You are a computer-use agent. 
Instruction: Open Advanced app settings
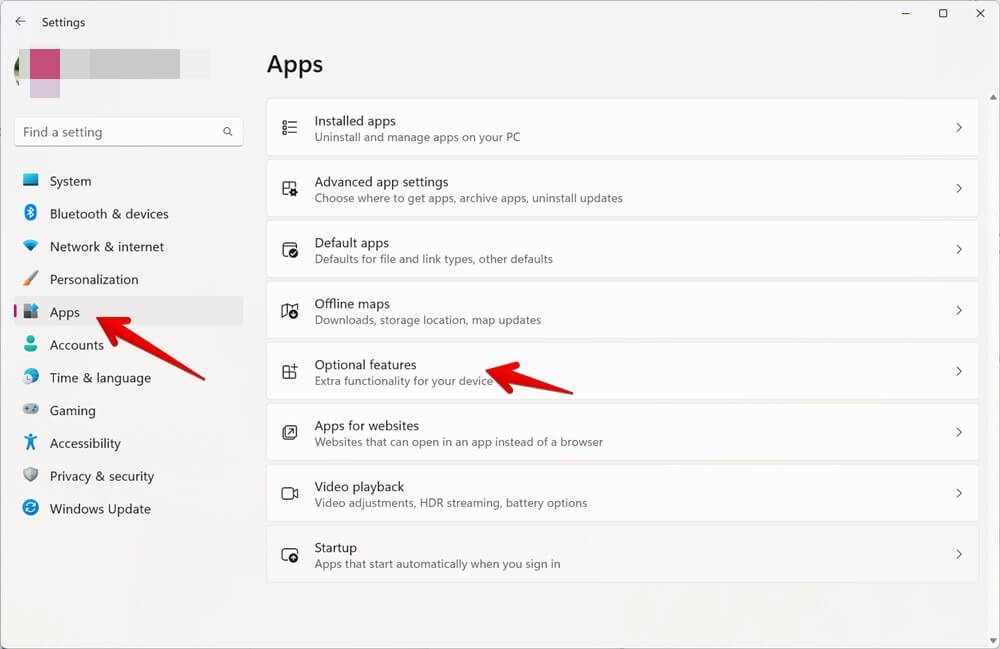[622, 189]
